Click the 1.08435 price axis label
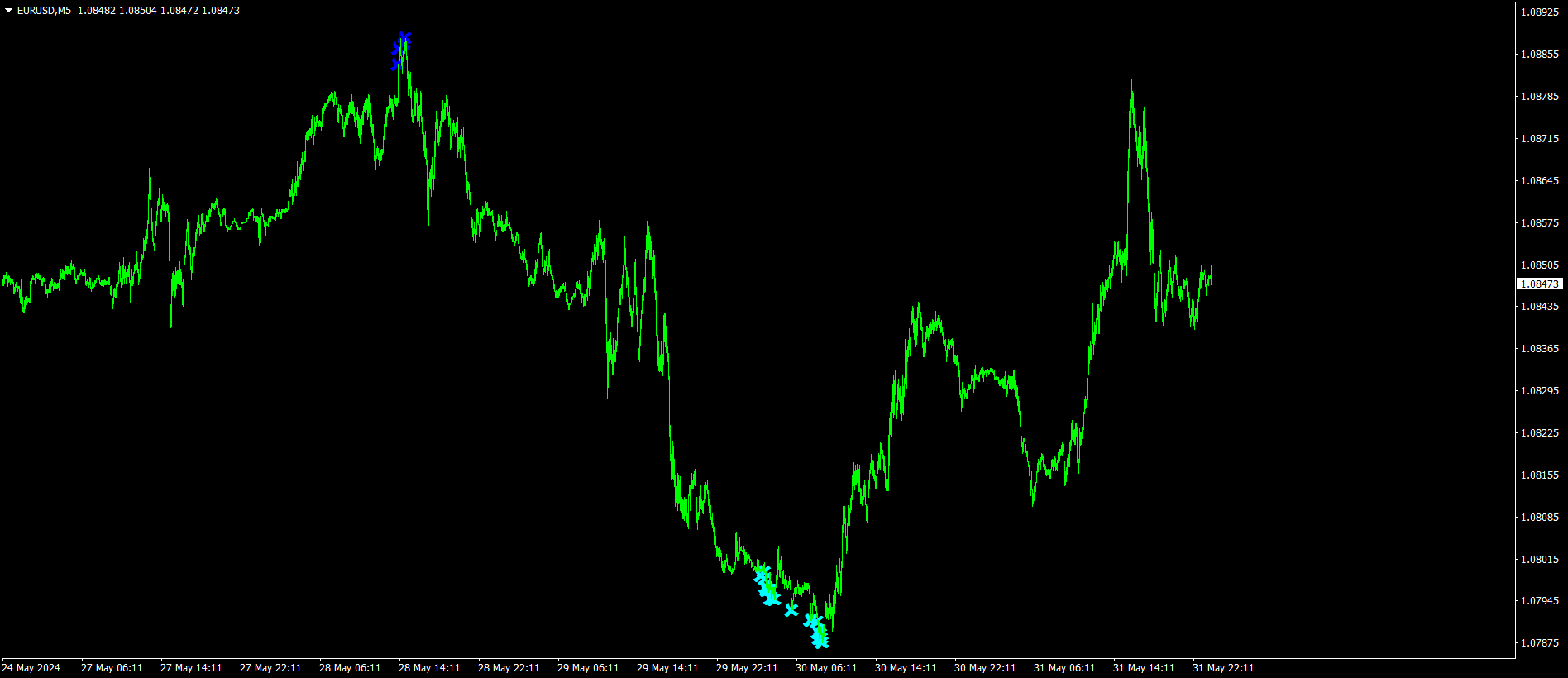Viewport: 1568px width, 678px height. coord(1540,307)
